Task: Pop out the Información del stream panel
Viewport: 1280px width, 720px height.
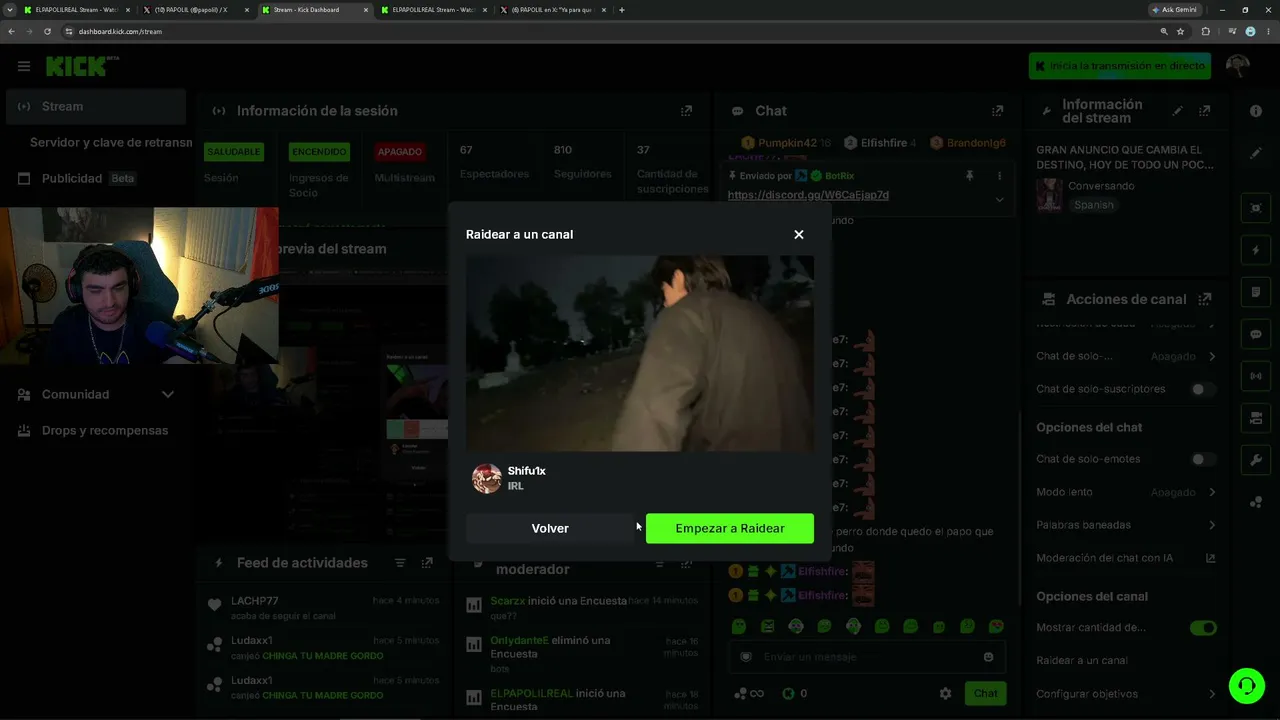Action: point(1205,111)
